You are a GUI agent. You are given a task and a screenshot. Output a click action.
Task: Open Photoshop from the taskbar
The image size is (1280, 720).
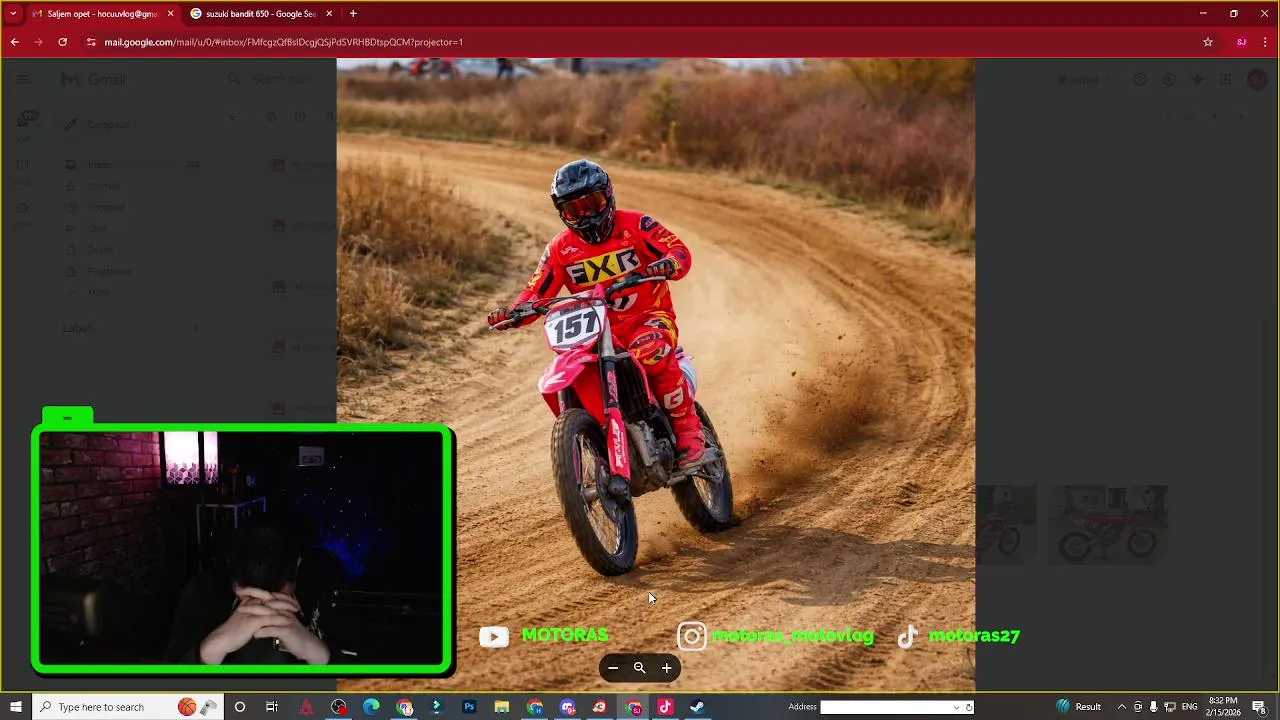(469, 707)
